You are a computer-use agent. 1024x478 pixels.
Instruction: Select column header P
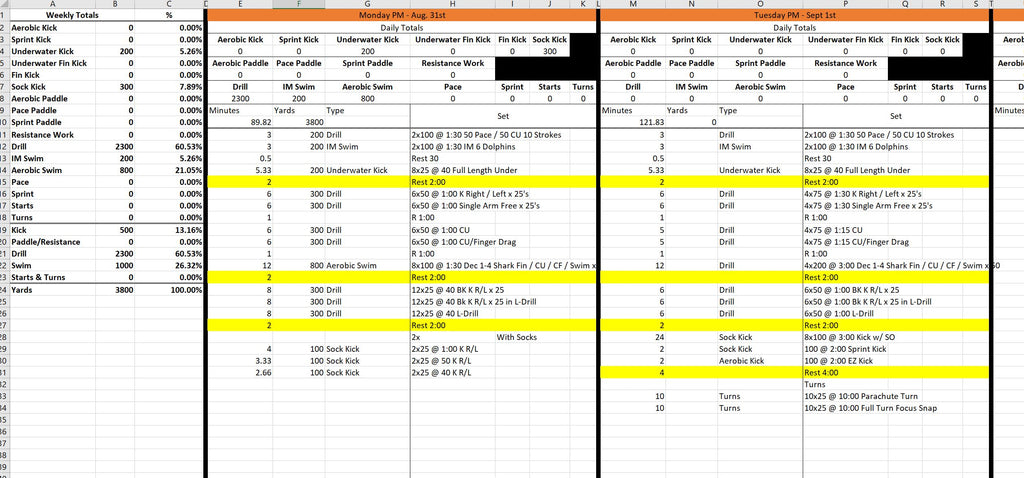845,5
